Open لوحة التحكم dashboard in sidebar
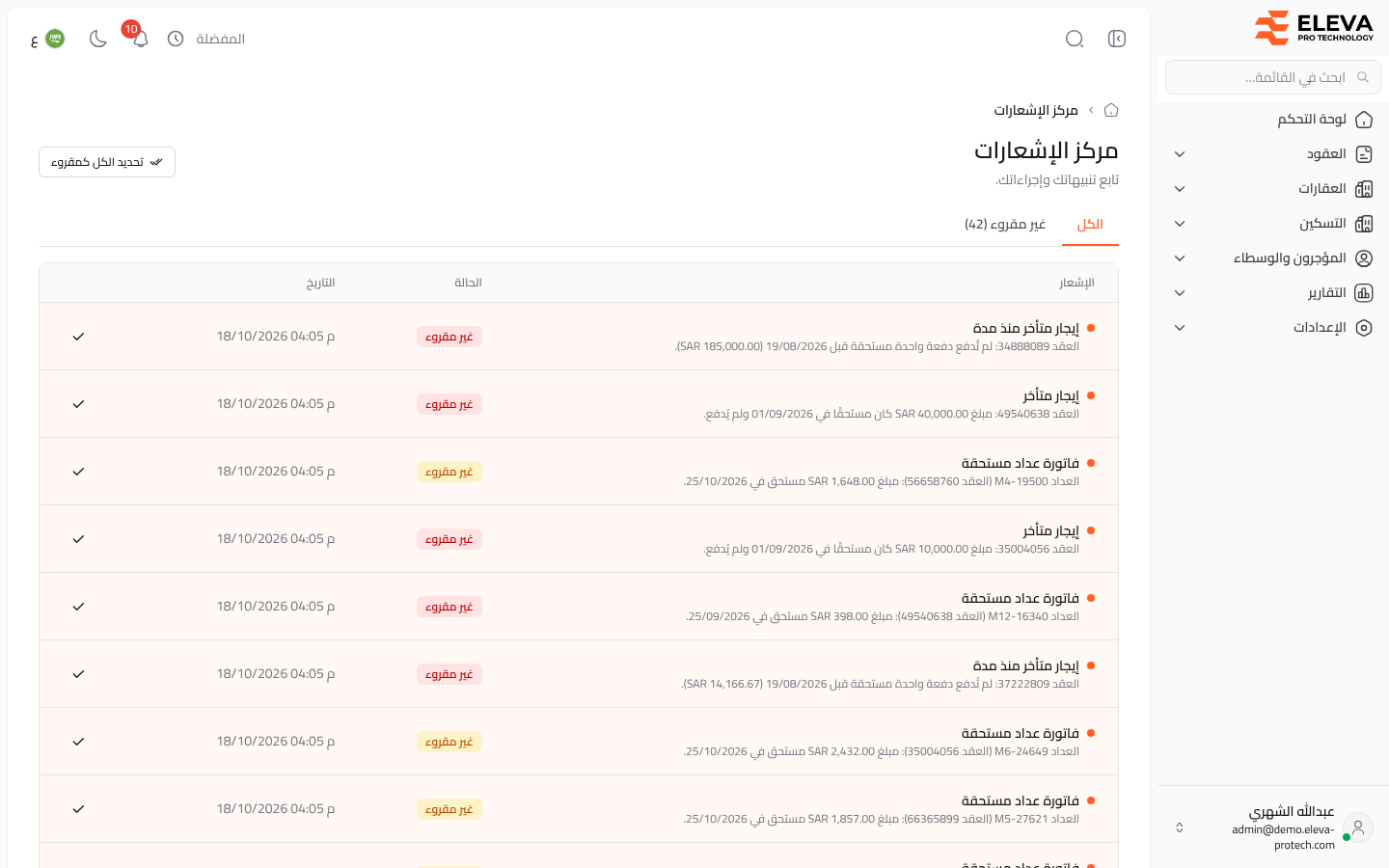 click(x=1272, y=120)
